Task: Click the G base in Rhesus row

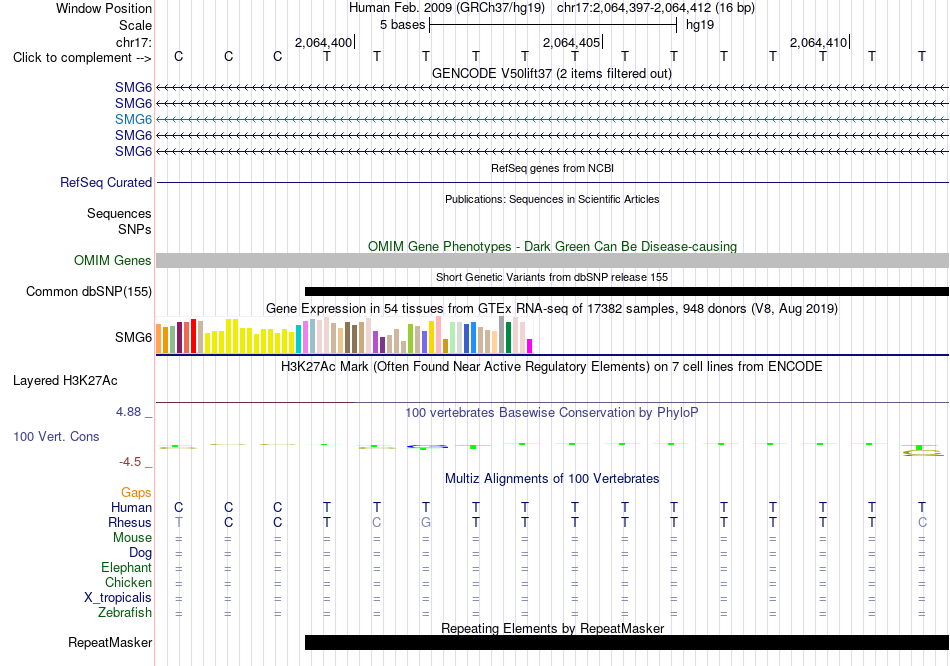Action: (426, 522)
